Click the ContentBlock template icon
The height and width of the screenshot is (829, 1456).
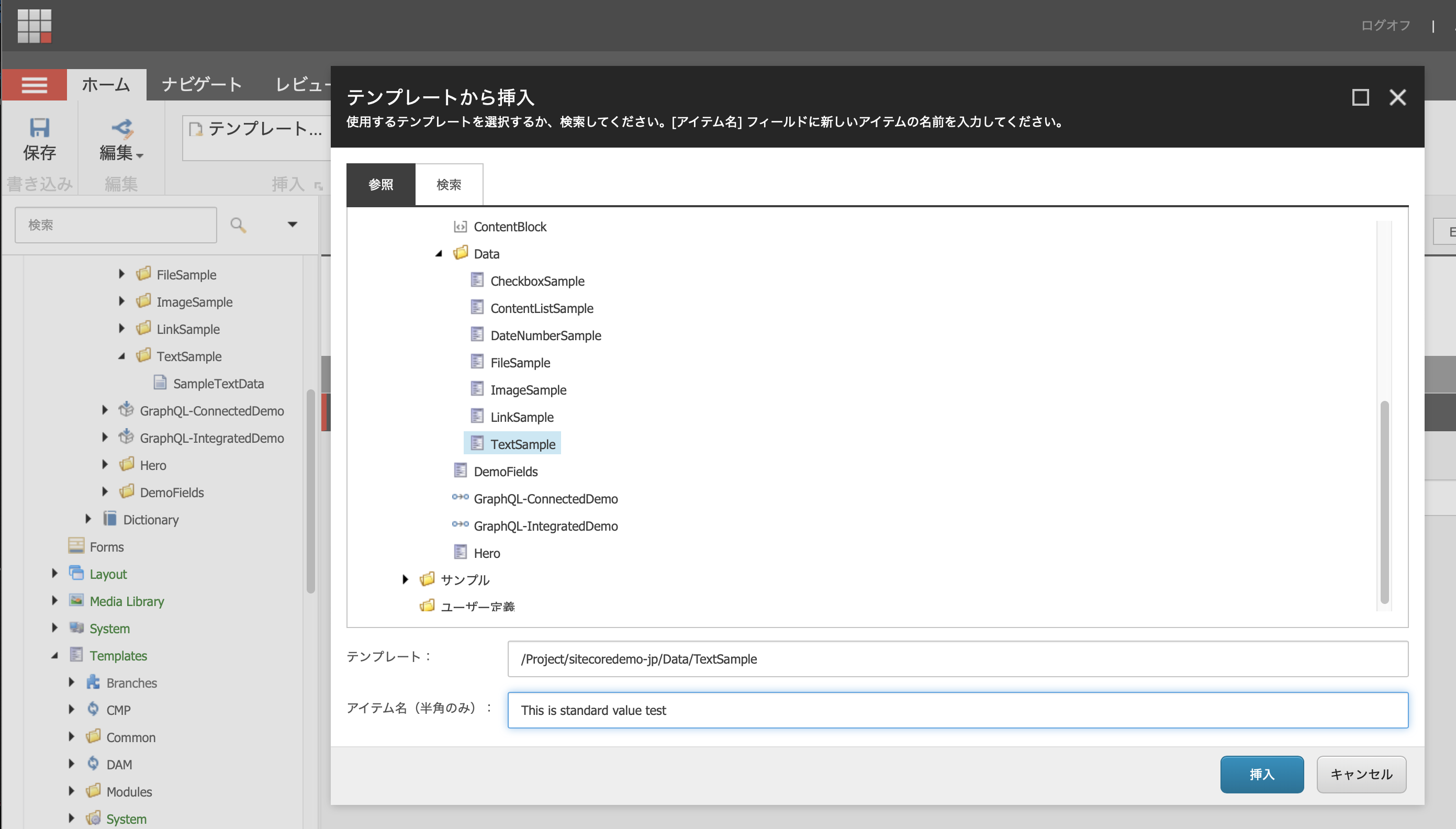pos(459,226)
